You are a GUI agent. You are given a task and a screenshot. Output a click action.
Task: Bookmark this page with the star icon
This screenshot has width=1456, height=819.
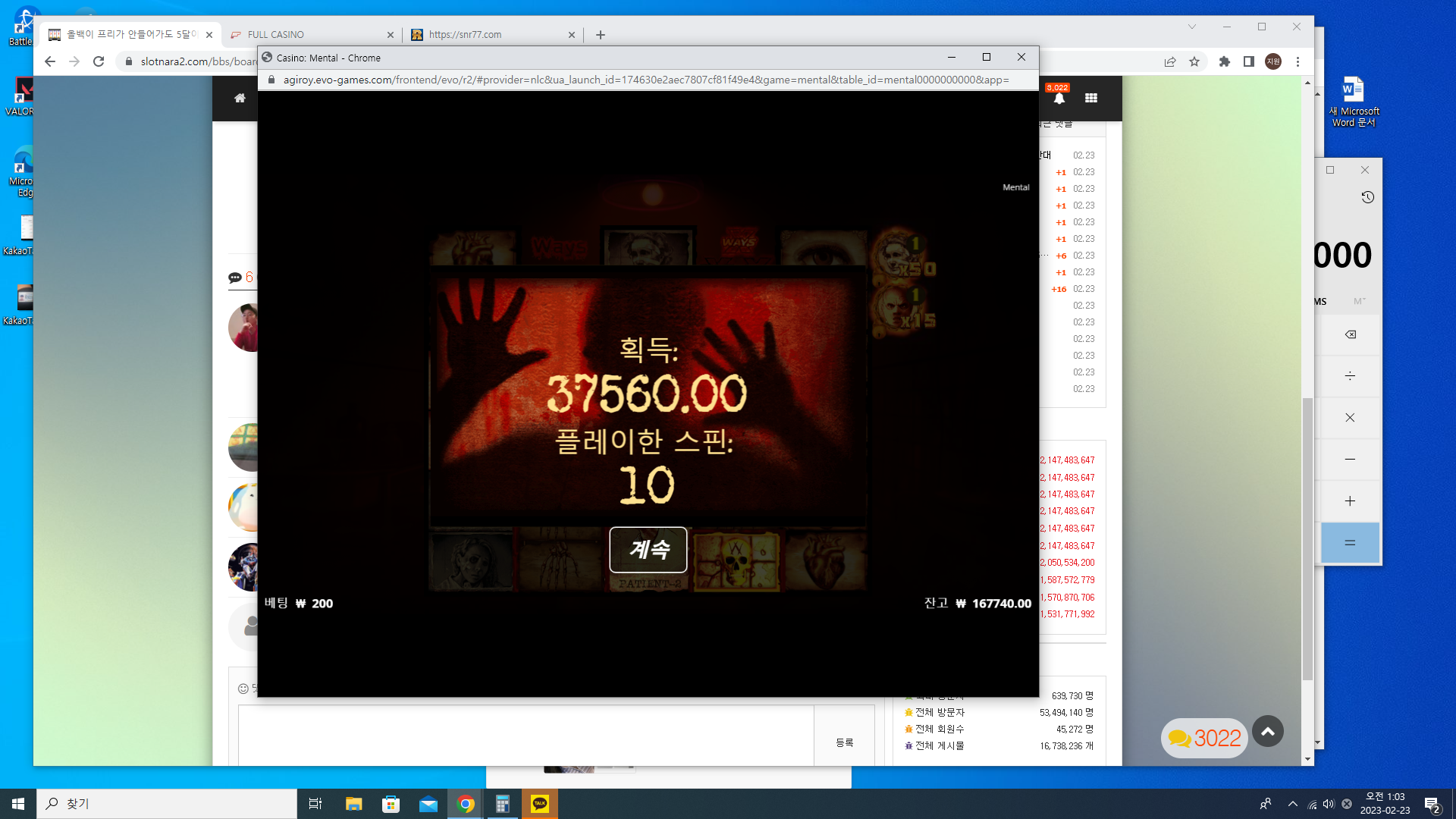pos(1194,61)
